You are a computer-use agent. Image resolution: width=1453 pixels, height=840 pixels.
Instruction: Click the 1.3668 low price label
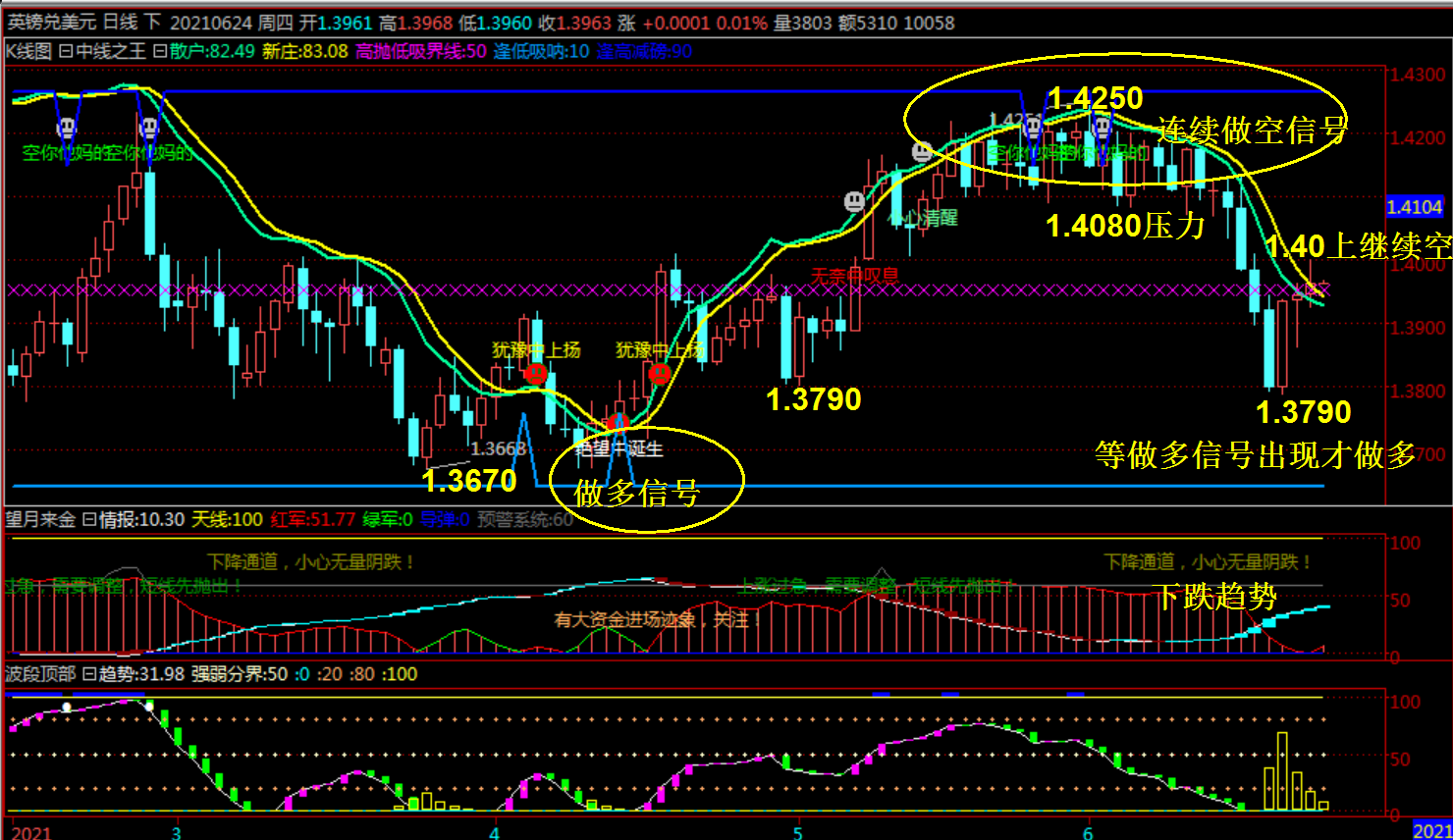tap(499, 448)
